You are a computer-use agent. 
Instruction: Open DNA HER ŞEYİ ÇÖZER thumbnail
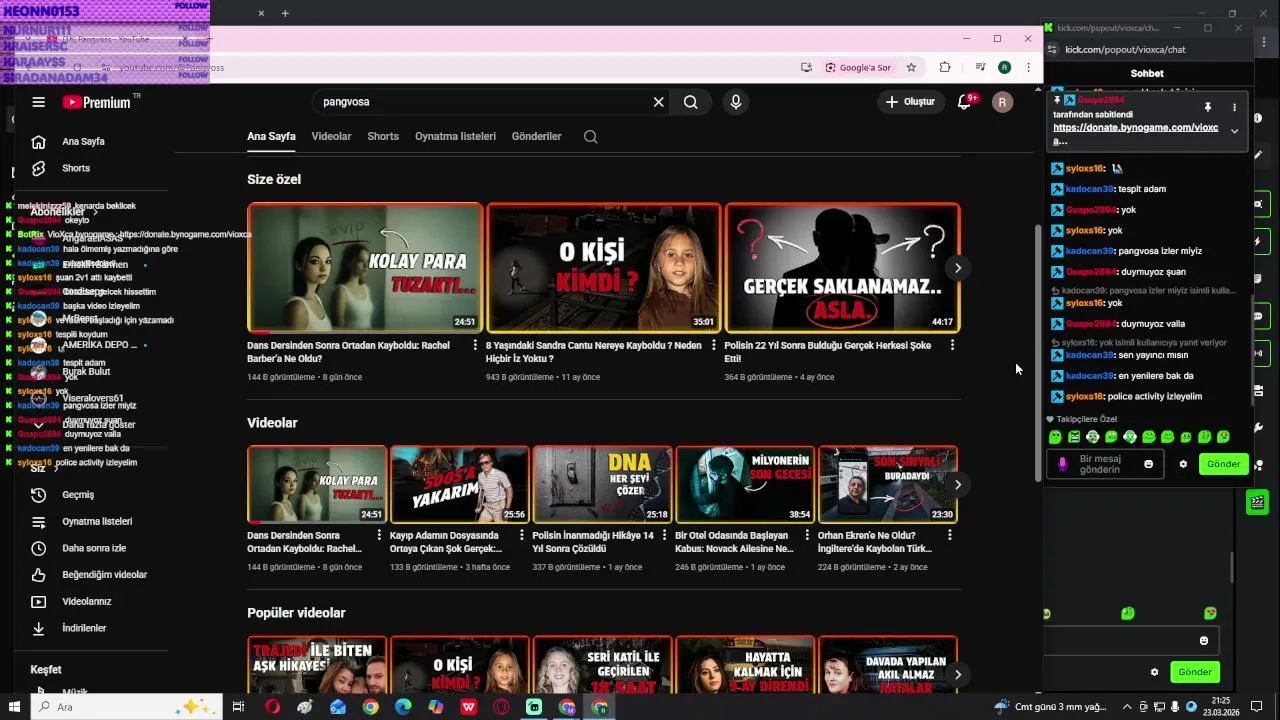tap(602, 485)
